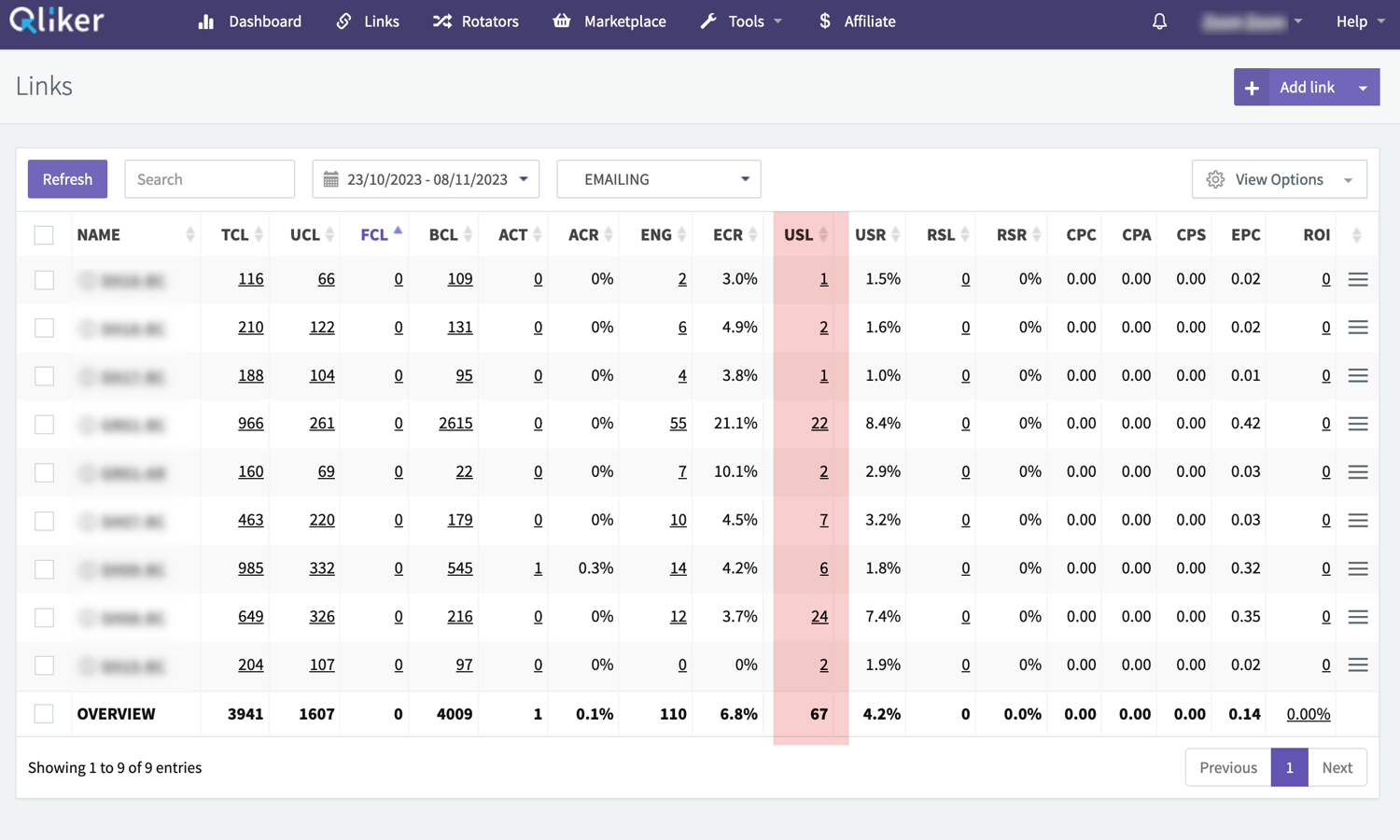Open the Affiliate page
Image resolution: width=1400 pixels, height=840 pixels.
[x=857, y=21]
